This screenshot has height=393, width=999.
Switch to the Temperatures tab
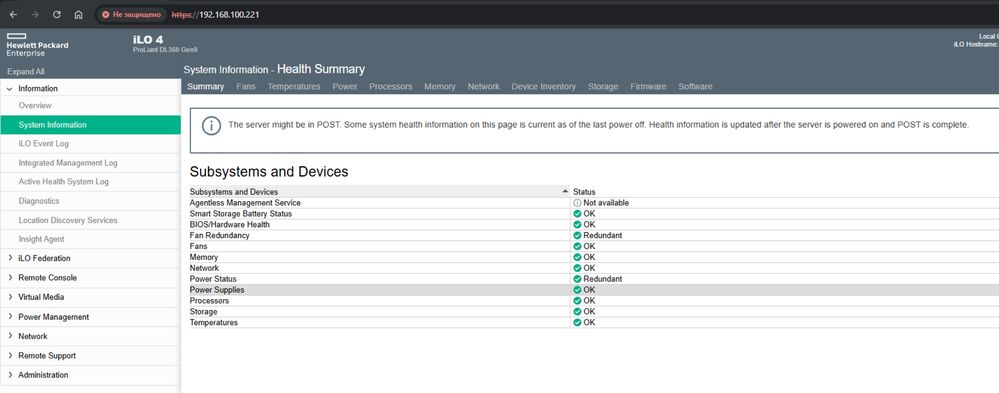(294, 87)
